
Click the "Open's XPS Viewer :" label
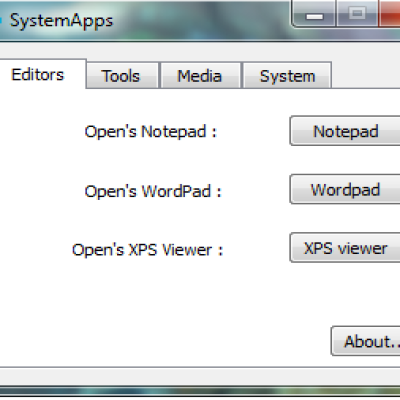click(x=147, y=250)
